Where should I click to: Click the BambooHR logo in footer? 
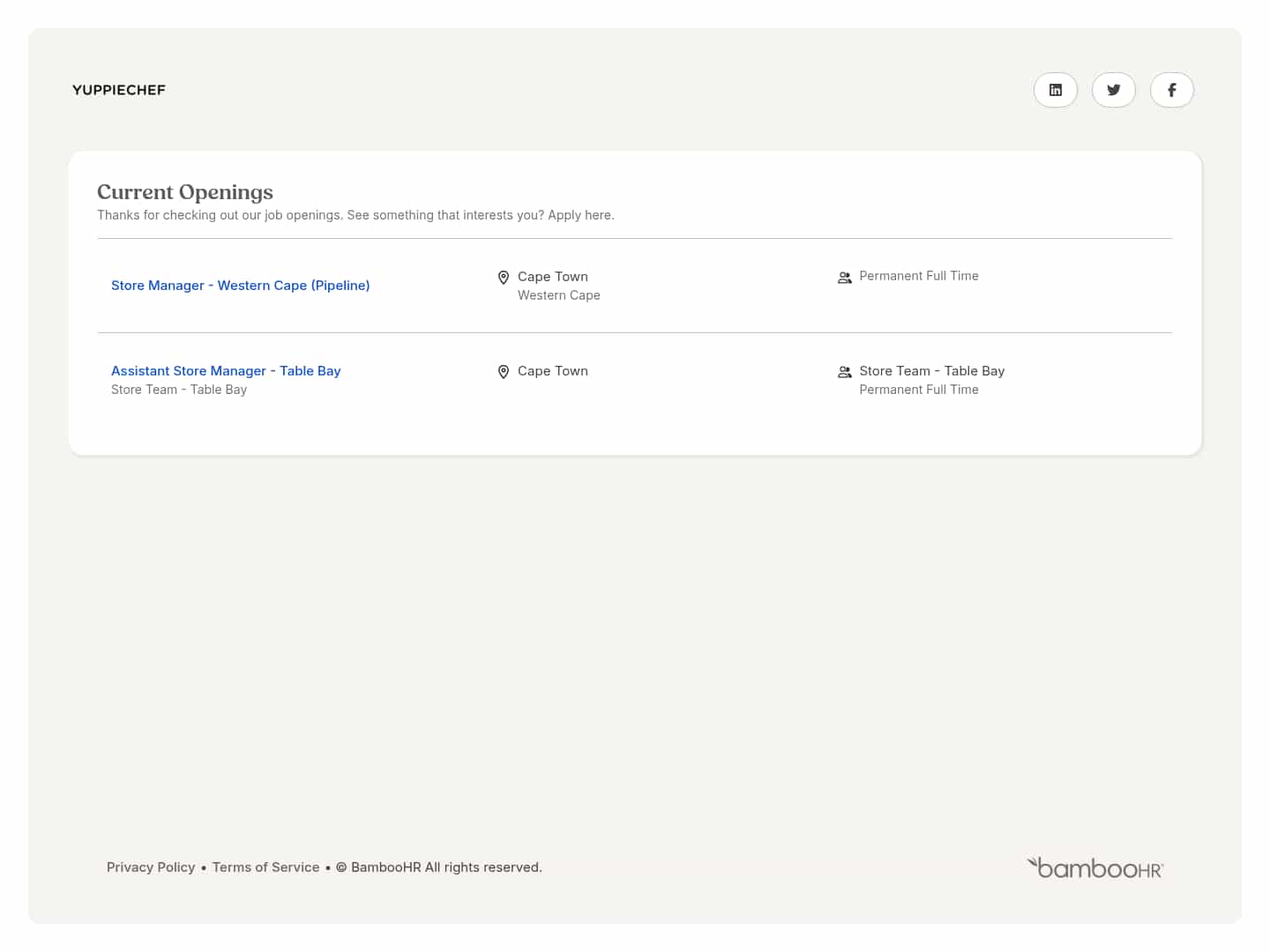1095,867
